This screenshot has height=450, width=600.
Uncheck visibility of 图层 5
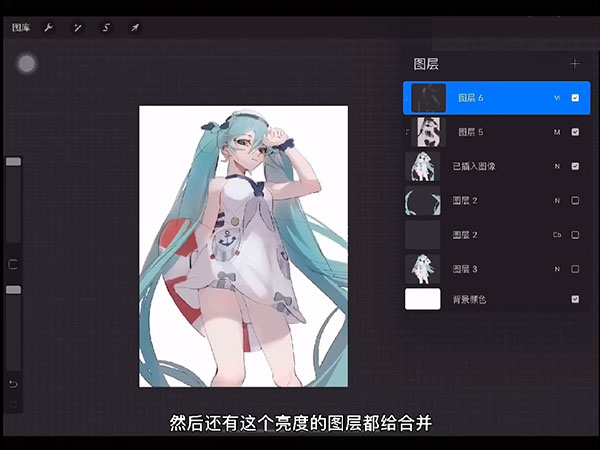click(x=575, y=132)
